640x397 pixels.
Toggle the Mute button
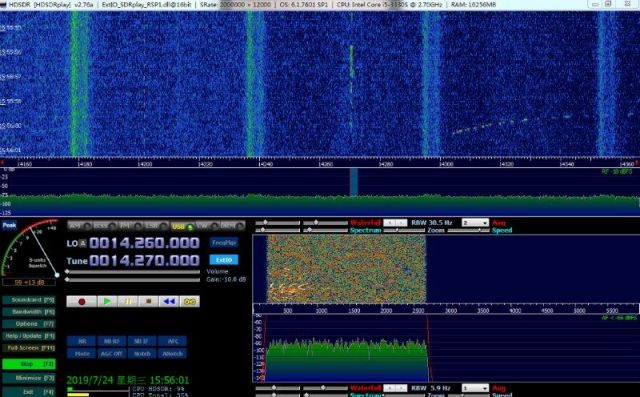click(82, 353)
